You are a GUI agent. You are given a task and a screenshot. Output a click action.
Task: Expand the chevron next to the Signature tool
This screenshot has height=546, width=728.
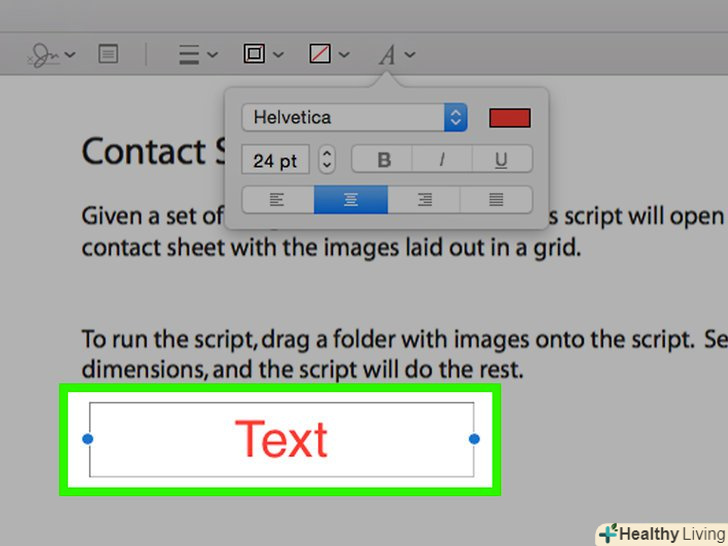pos(70,56)
